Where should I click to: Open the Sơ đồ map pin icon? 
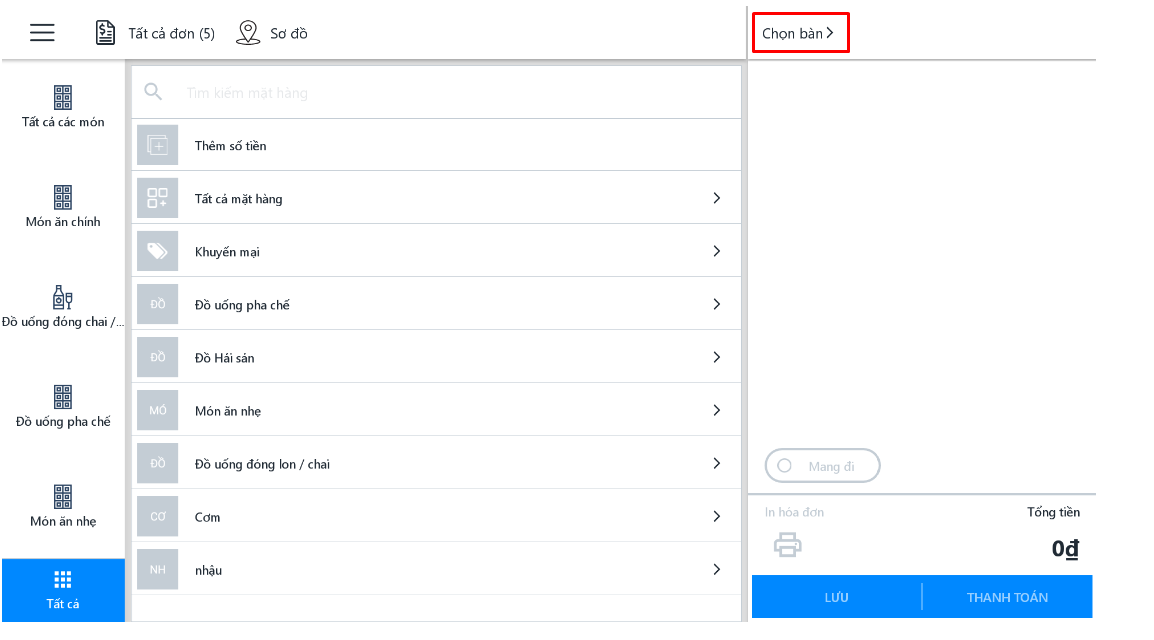[248, 32]
